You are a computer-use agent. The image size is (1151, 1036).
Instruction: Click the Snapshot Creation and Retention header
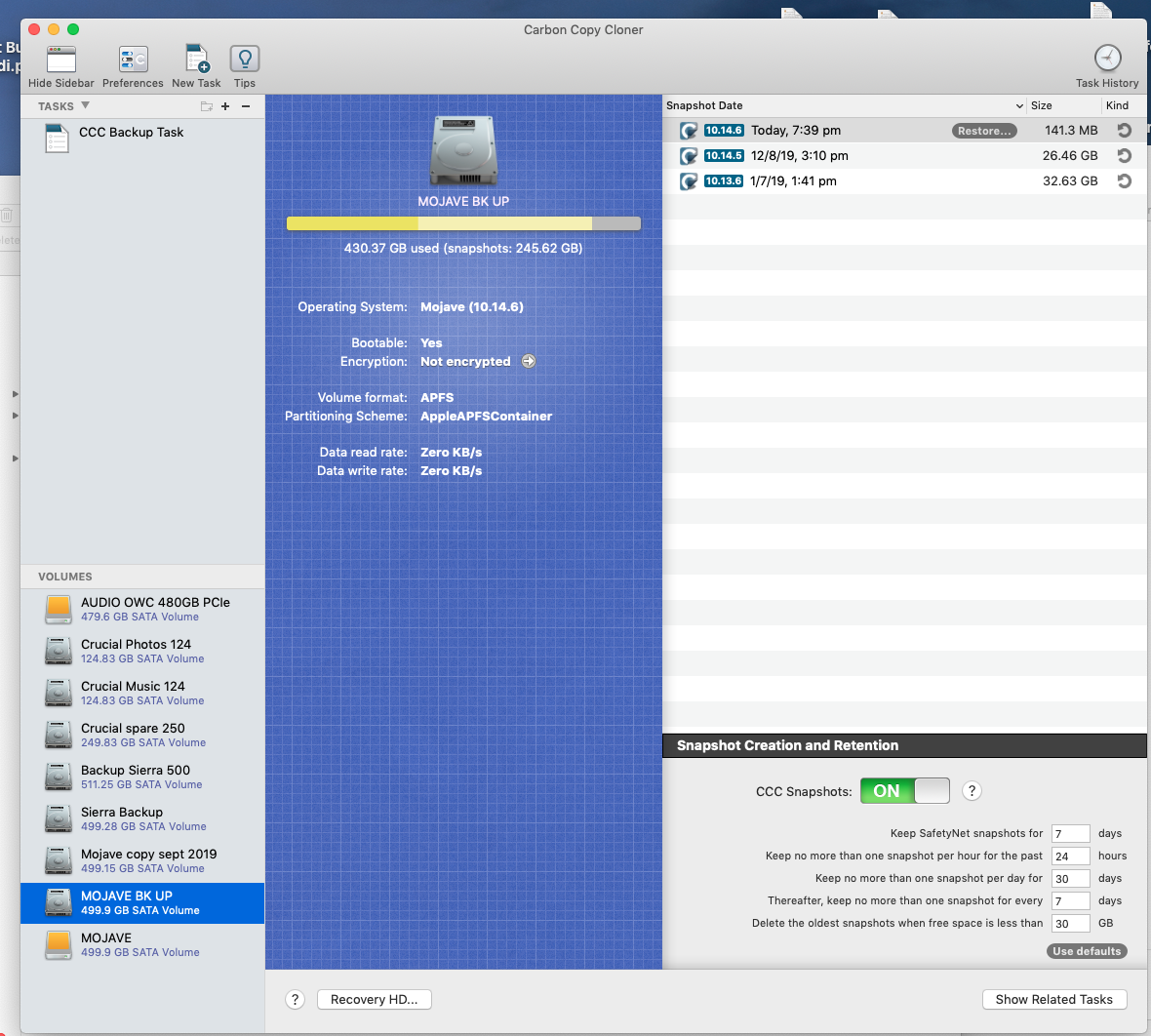point(904,745)
